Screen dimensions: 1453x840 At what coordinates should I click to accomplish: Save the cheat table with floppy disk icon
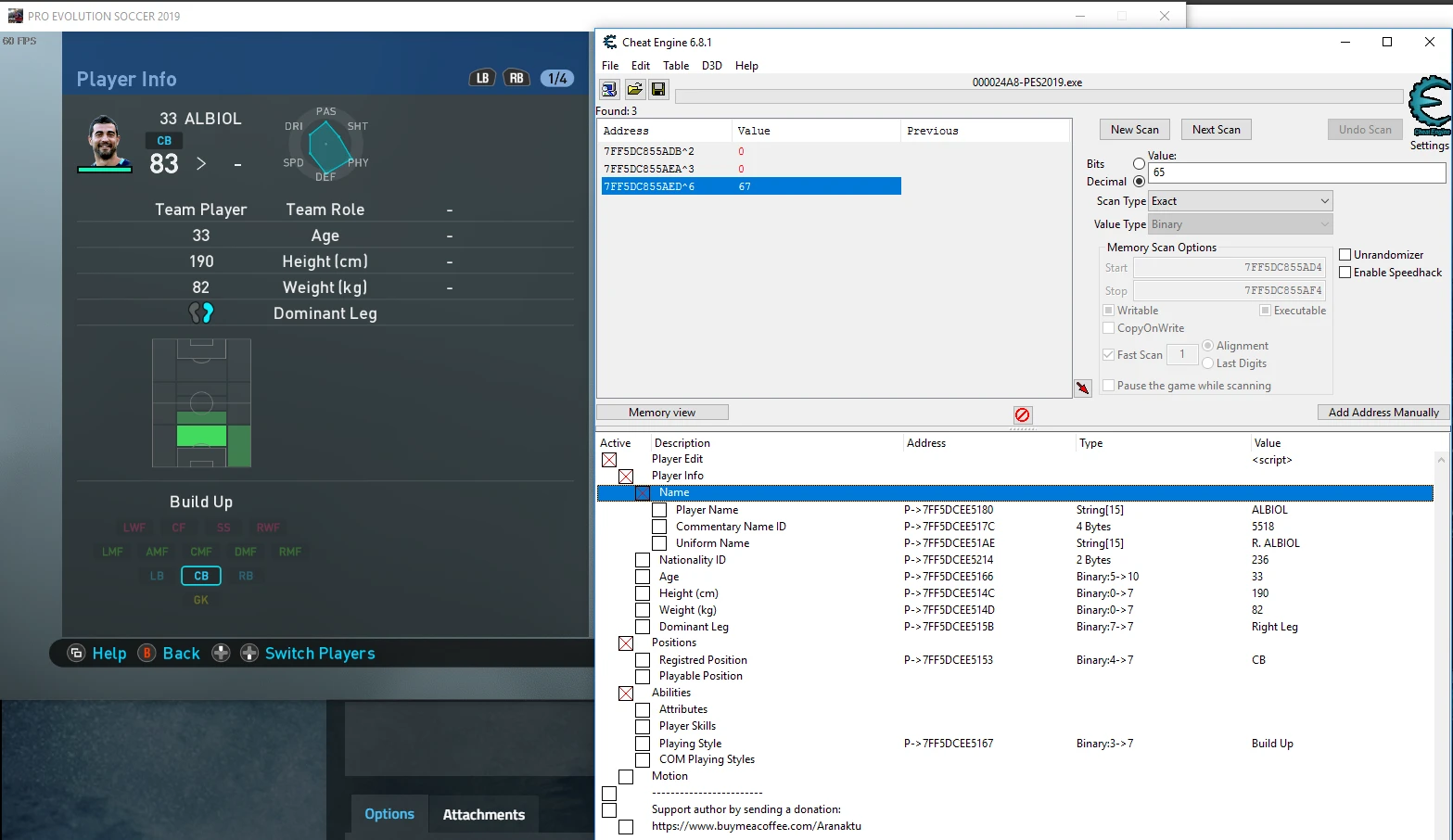[x=658, y=88]
